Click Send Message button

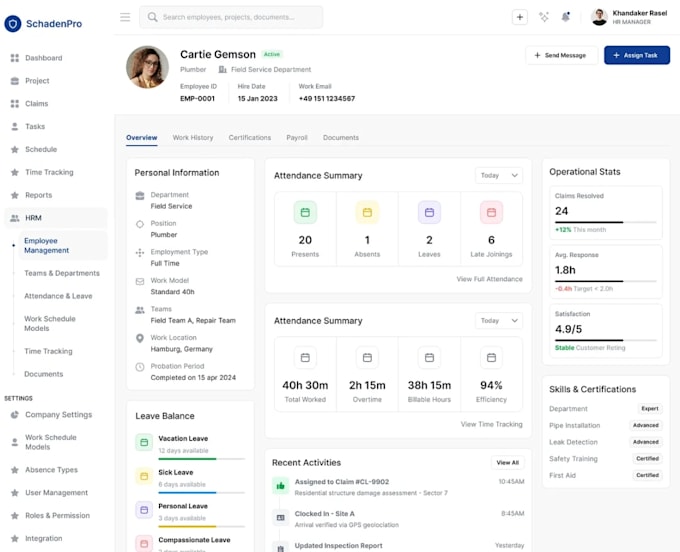point(561,55)
